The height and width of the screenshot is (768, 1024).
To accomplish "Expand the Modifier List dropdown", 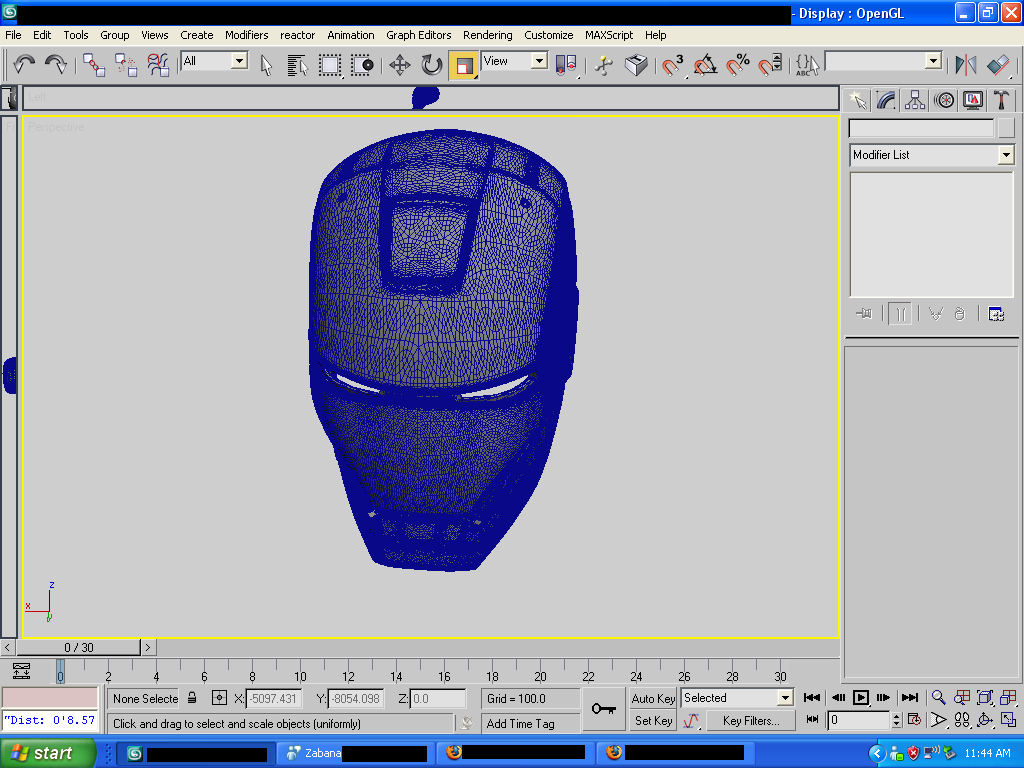I will pyautogui.click(x=1005, y=155).
